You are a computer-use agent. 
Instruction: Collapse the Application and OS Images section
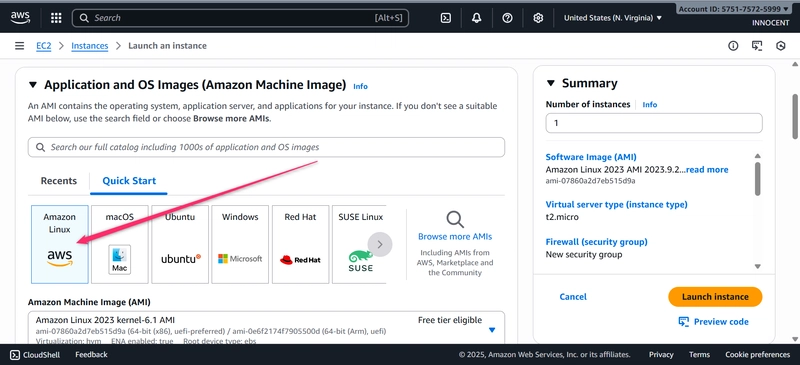pos(33,85)
